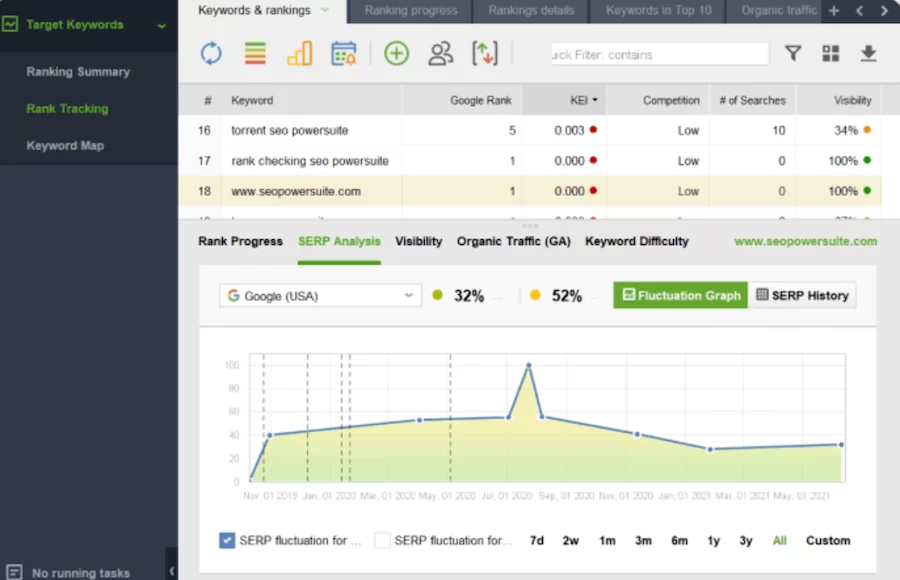Click the red KEI dot for torrent row
The height and width of the screenshot is (580, 900).
593,130
